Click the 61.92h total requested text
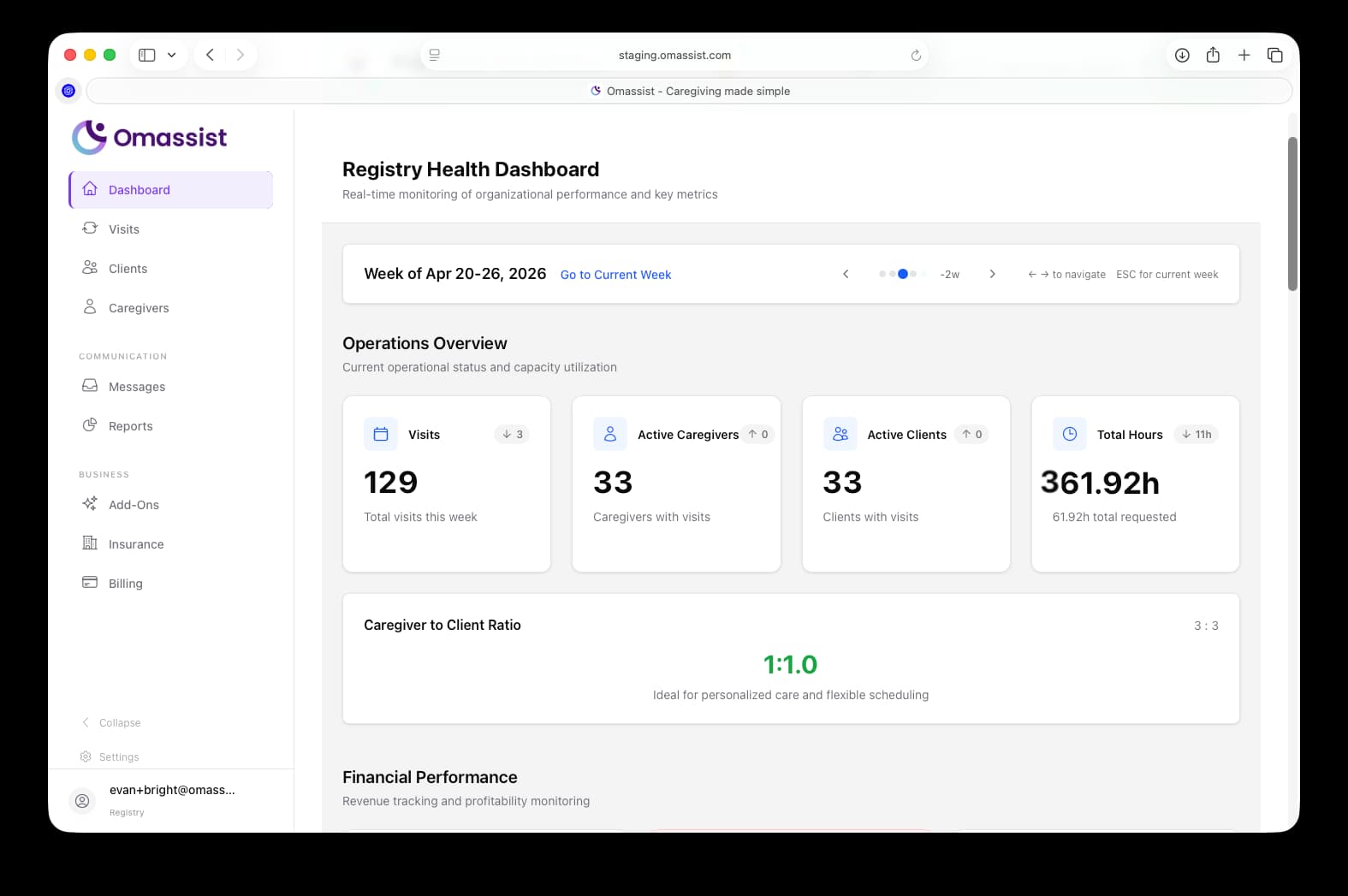 coord(1114,517)
